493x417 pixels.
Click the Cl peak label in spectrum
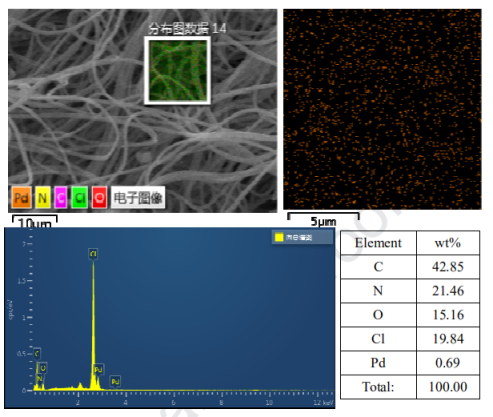tap(93, 254)
